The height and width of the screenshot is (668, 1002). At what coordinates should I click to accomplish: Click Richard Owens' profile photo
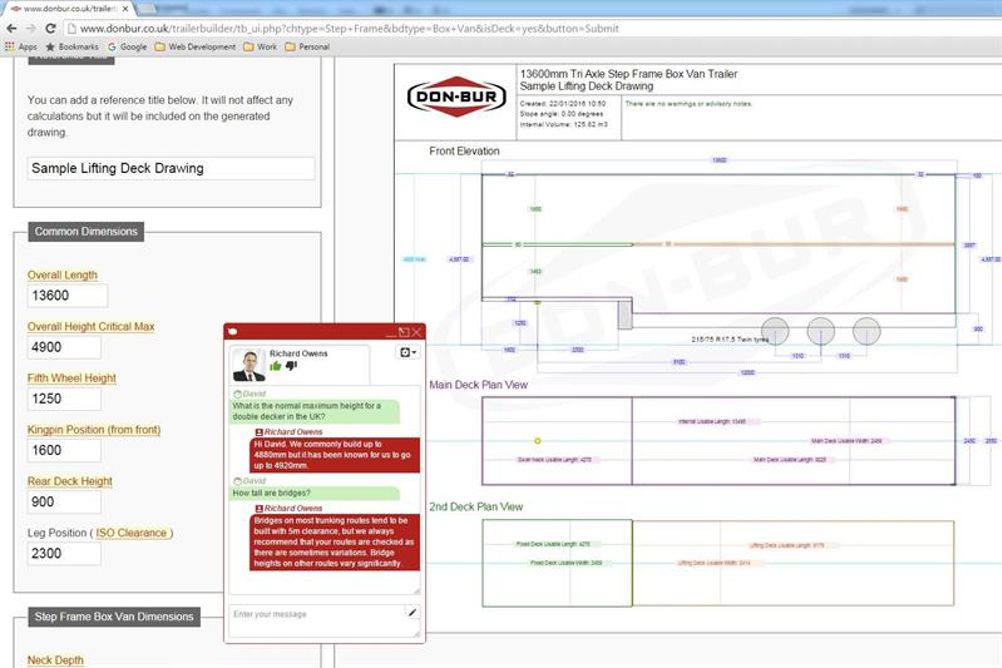(x=249, y=365)
